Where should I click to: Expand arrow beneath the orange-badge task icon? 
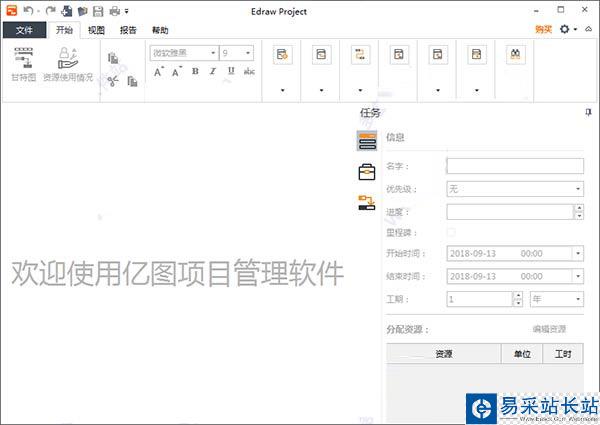pos(283,91)
